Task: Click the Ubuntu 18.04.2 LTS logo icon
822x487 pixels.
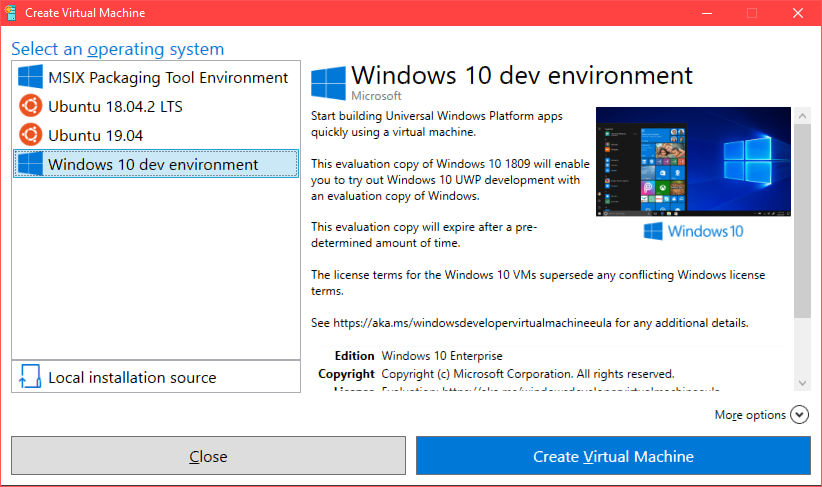Action: click(x=31, y=106)
